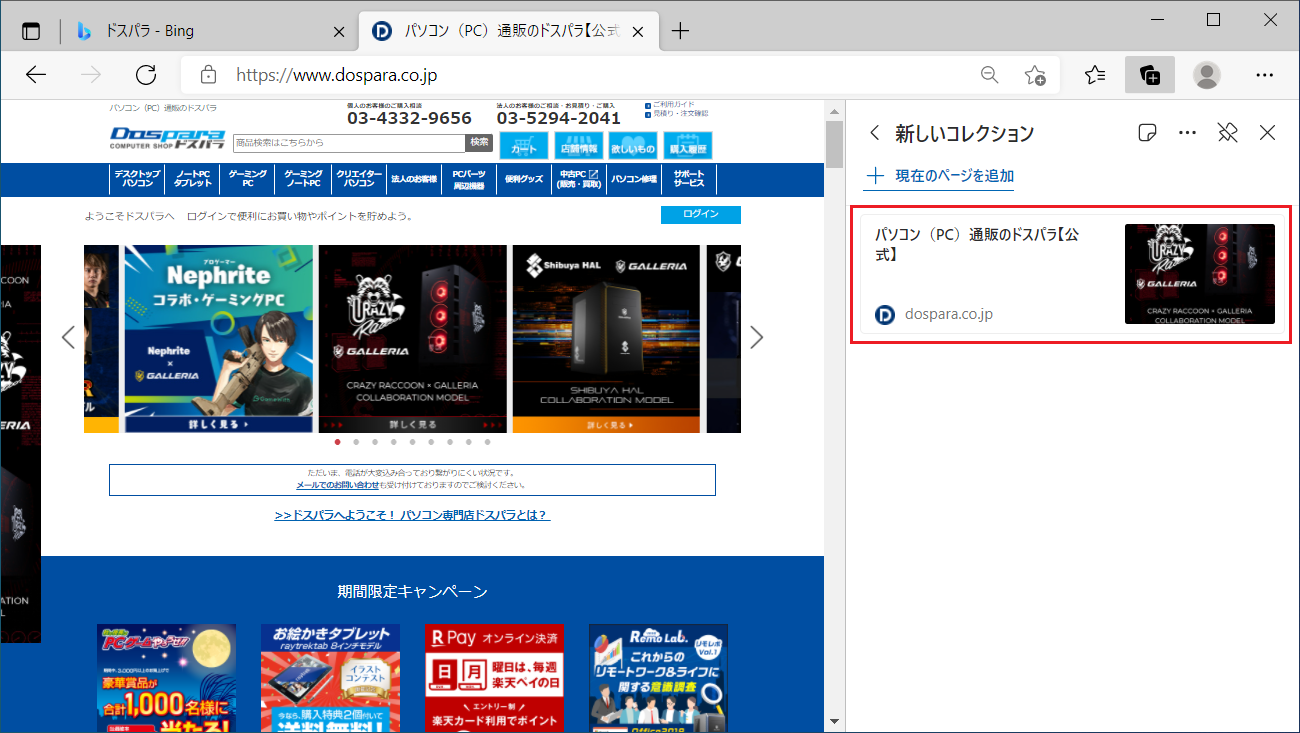This screenshot has width=1300, height=733.
Task: Open the Favorites list
Action: tap(1095, 75)
